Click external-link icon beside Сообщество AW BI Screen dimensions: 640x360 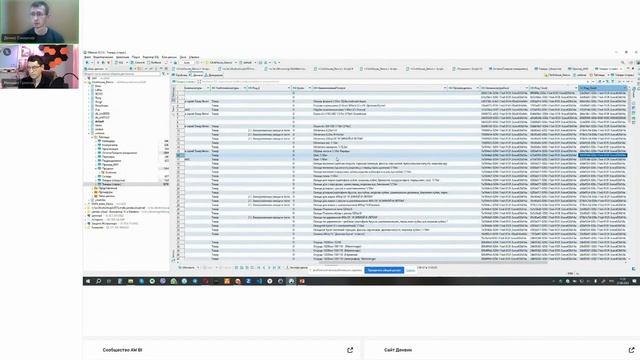pyautogui.click(x=350, y=350)
